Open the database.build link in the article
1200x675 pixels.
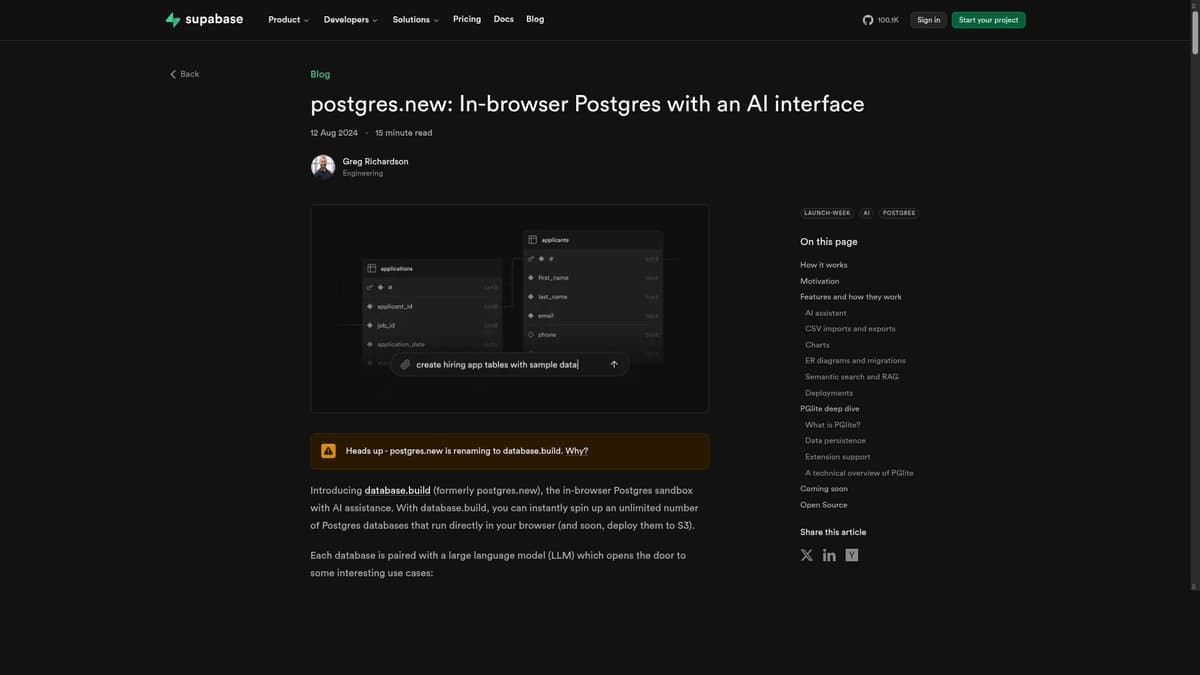397,490
